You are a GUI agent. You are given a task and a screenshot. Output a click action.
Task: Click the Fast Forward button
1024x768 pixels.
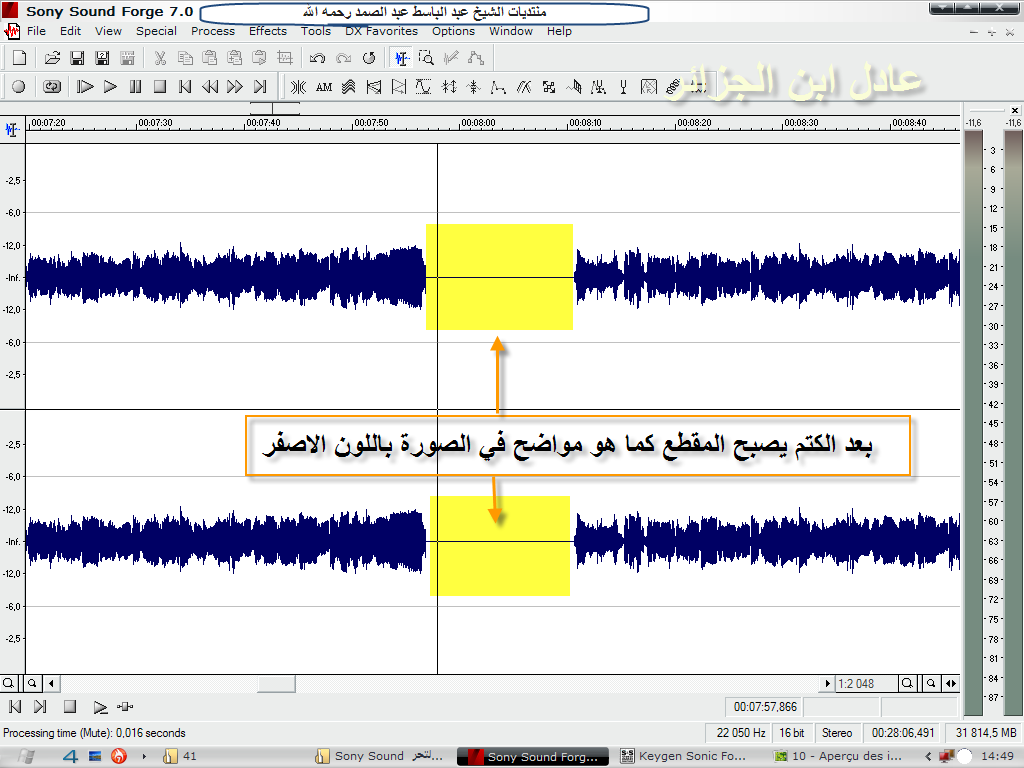[x=235, y=86]
